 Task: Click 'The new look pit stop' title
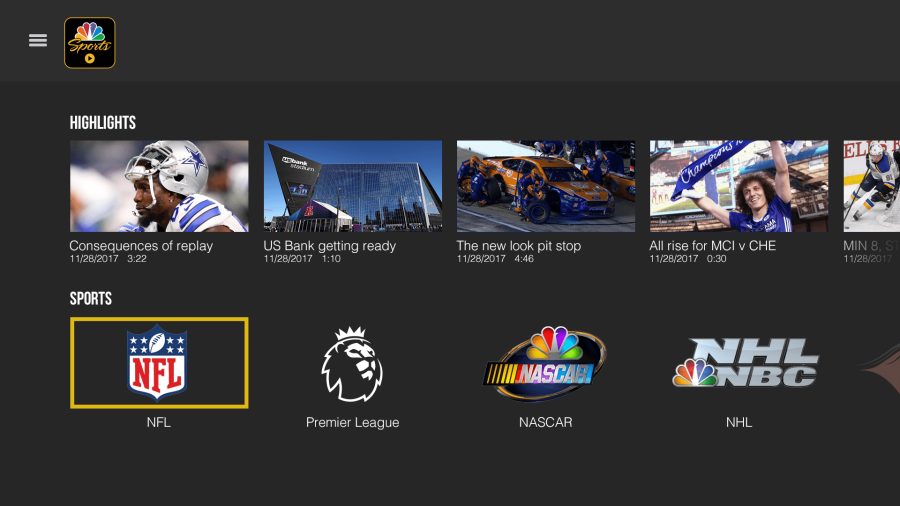pos(518,246)
